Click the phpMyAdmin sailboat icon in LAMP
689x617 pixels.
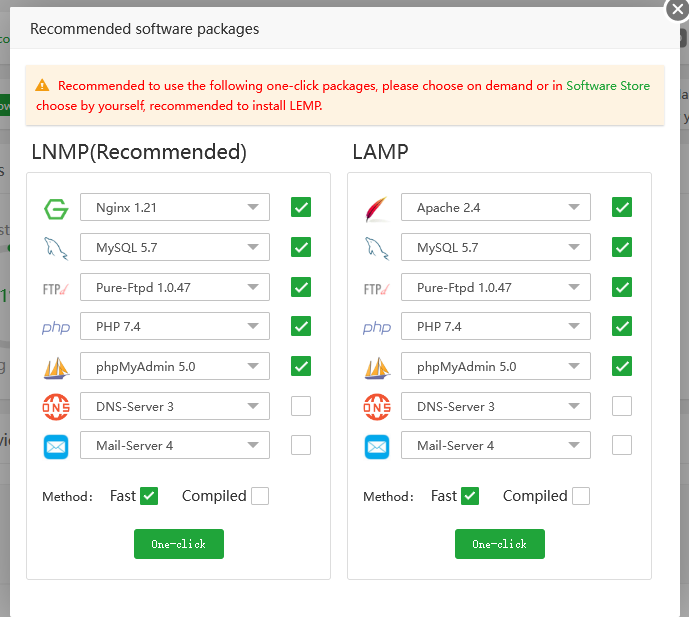coord(377,367)
